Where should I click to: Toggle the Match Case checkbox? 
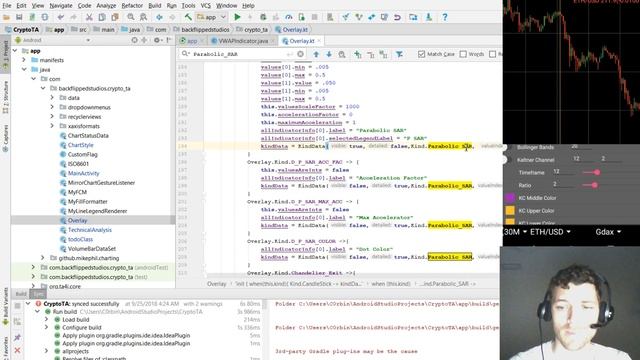(x=422, y=54)
